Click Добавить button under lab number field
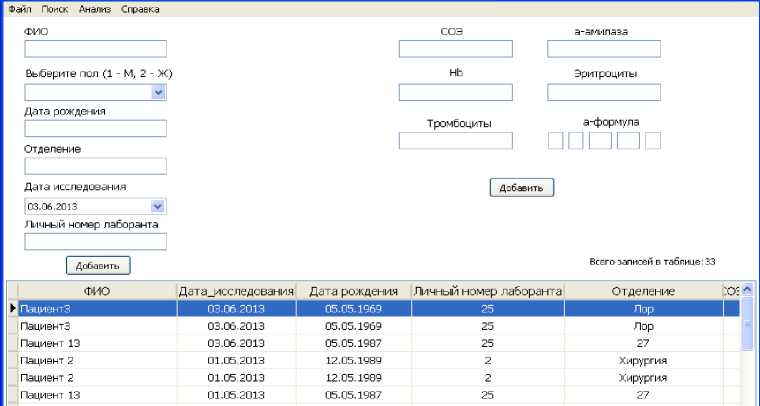This screenshot has height=406, width=760. tap(98, 265)
